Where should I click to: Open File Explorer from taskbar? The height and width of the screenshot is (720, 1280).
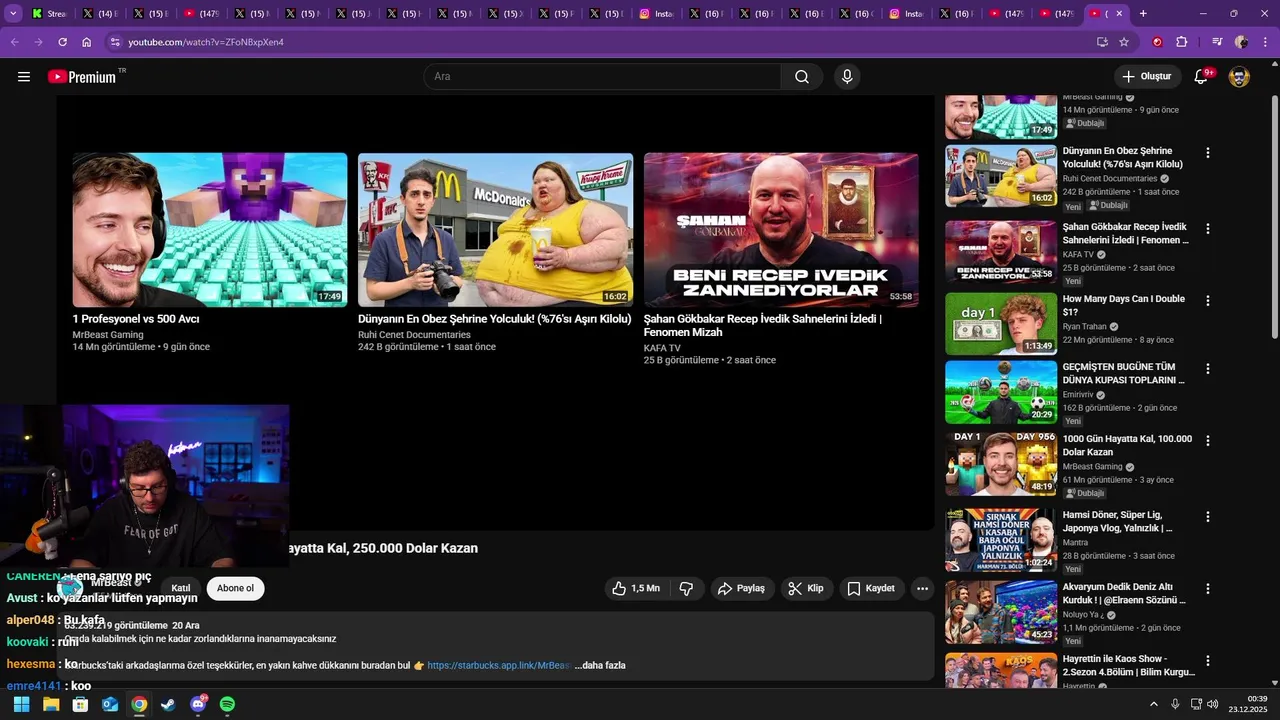[x=51, y=704]
